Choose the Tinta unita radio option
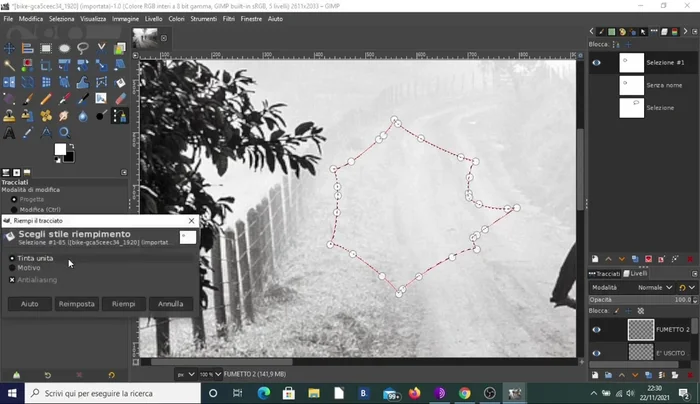Image resolution: width=700 pixels, height=404 pixels. point(12,258)
